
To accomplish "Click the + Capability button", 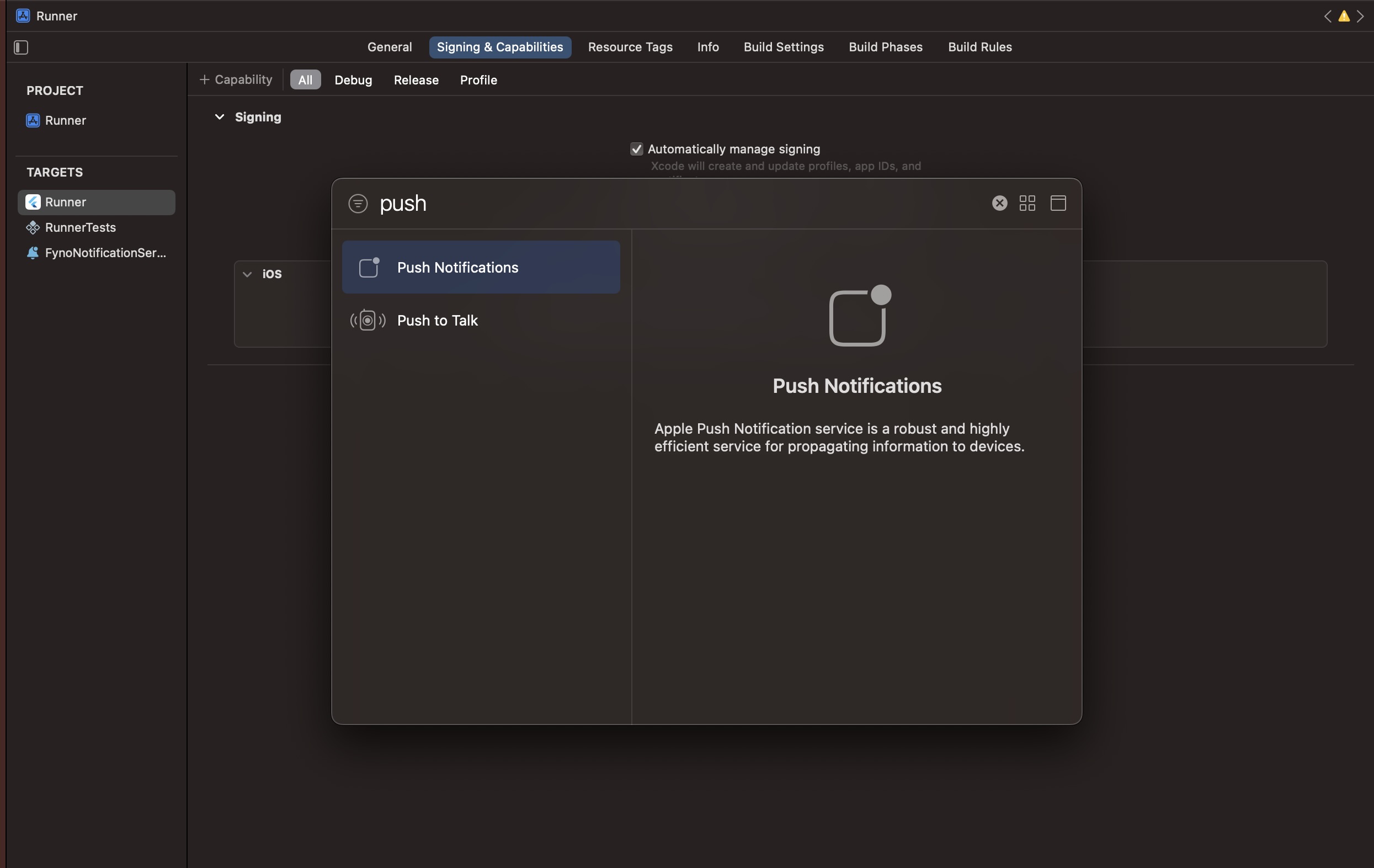I will 236,80.
